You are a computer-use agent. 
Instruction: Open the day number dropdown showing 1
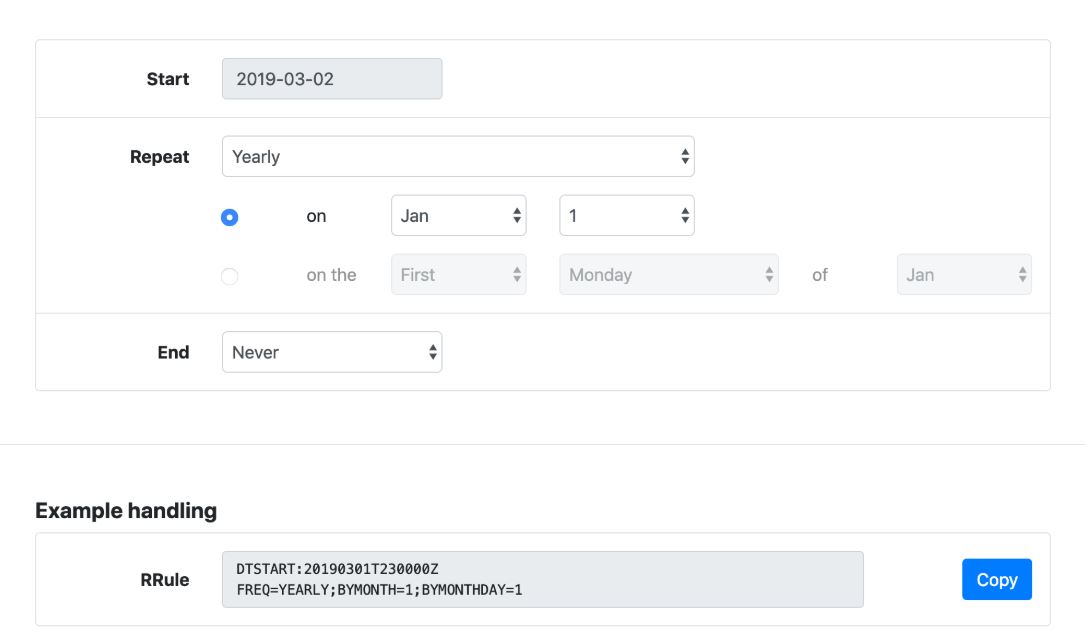(626, 216)
